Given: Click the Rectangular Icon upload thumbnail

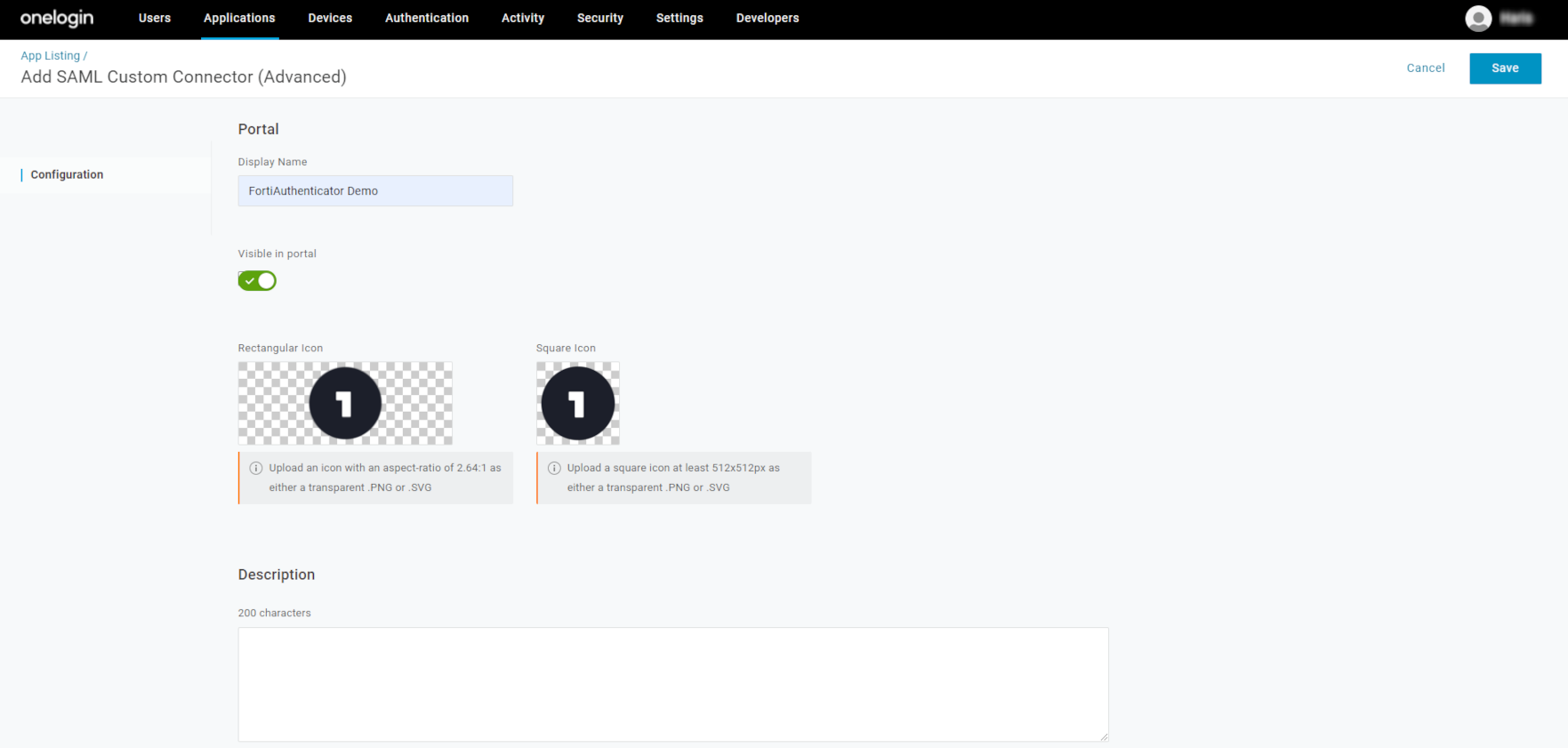Looking at the screenshot, I should click(345, 404).
